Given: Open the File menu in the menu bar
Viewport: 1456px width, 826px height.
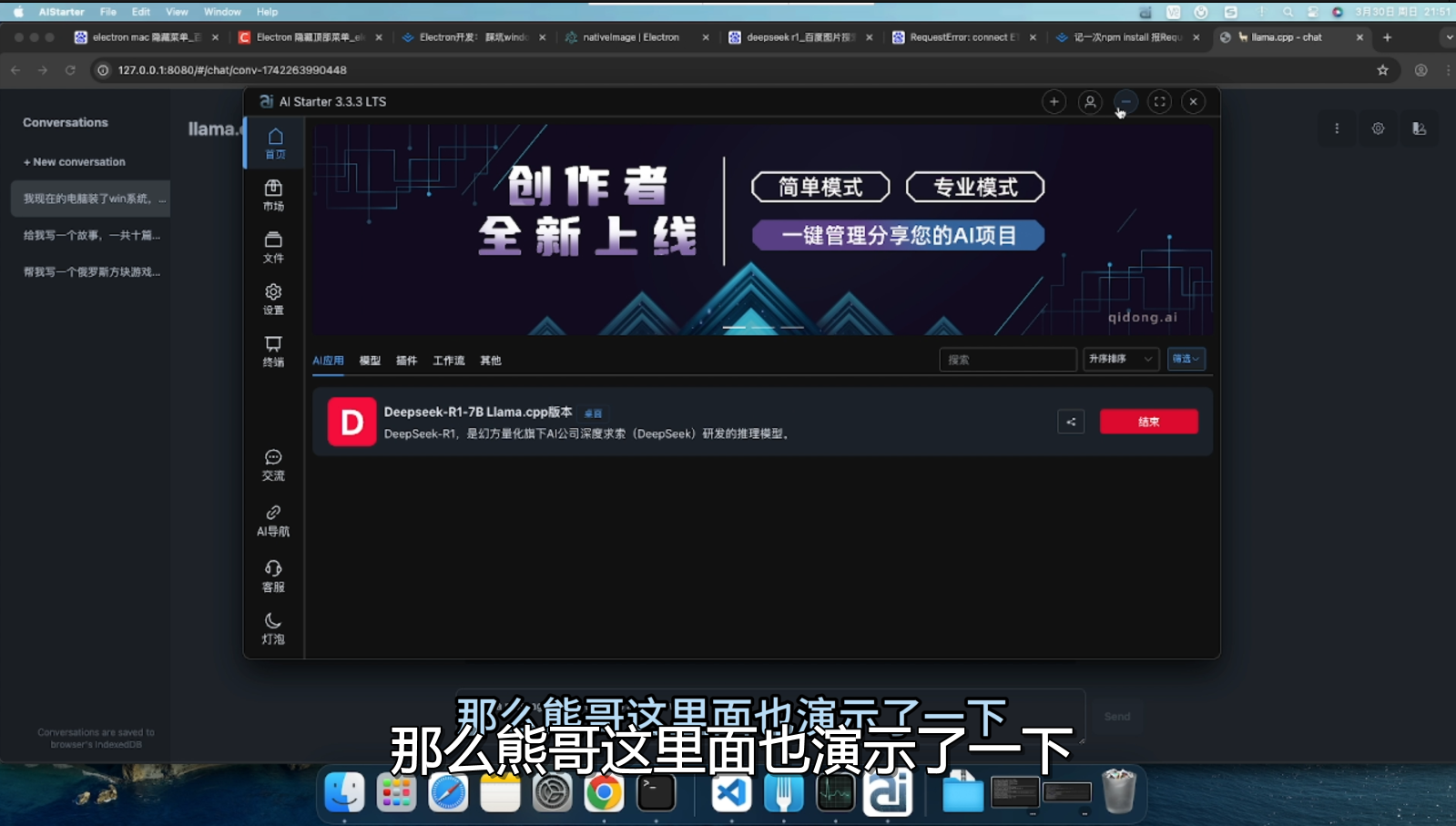Looking at the screenshot, I should pos(107,12).
